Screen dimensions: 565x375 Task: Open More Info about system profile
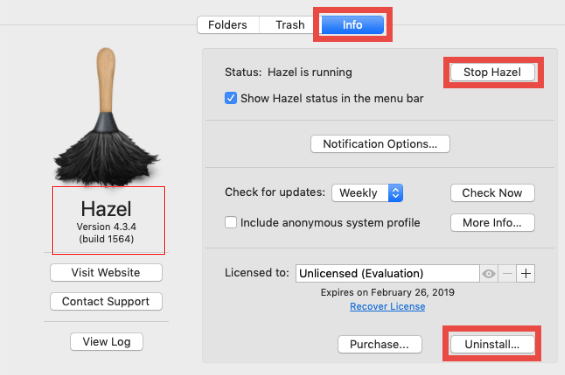pyautogui.click(x=492, y=223)
